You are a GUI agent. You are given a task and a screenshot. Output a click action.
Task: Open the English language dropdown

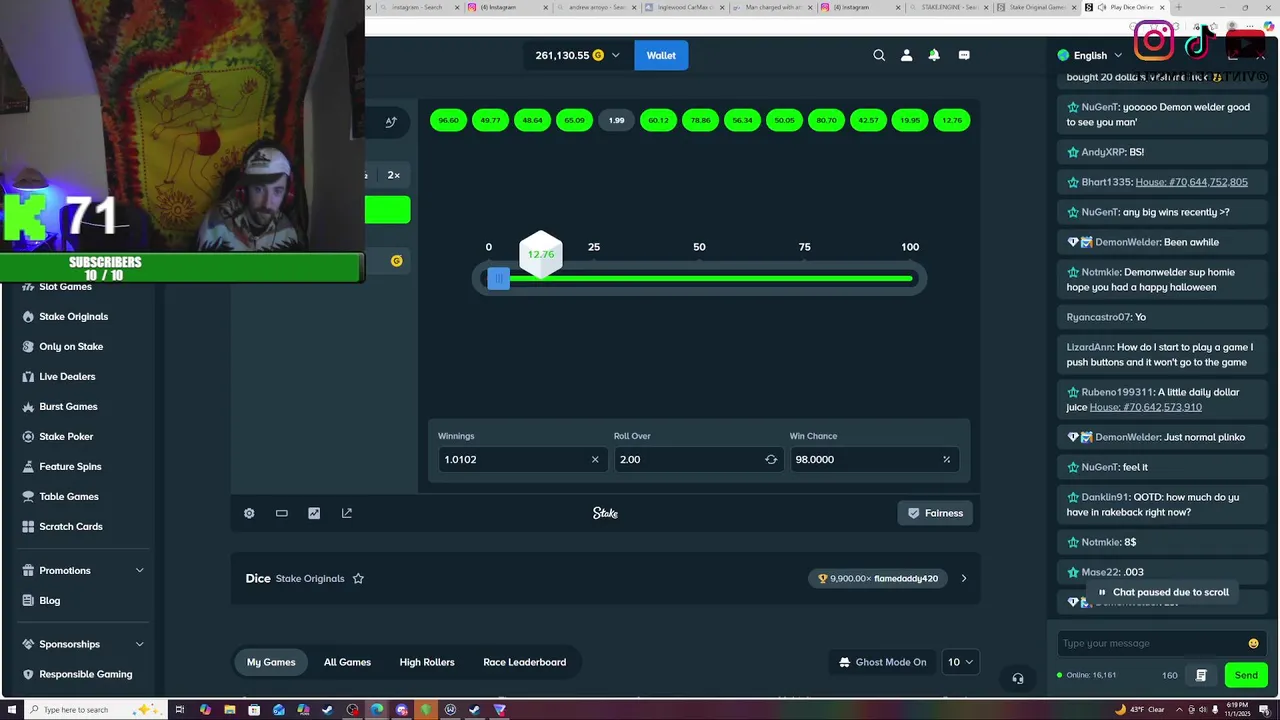pos(1090,55)
